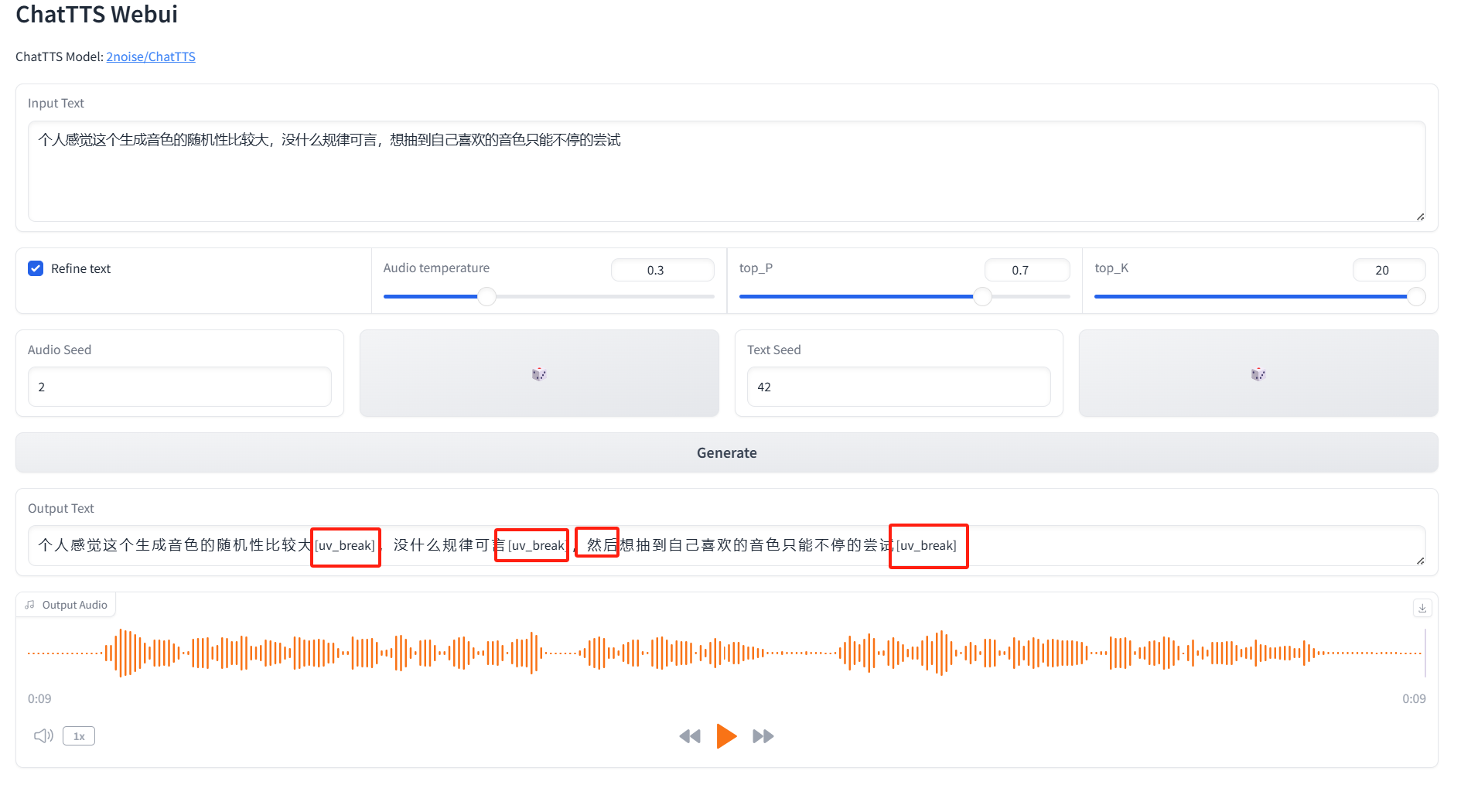Click the Audio temperature value box showing 0.3
The height and width of the screenshot is (812, 1478).
pyautogui.click(x=662, y=270)
